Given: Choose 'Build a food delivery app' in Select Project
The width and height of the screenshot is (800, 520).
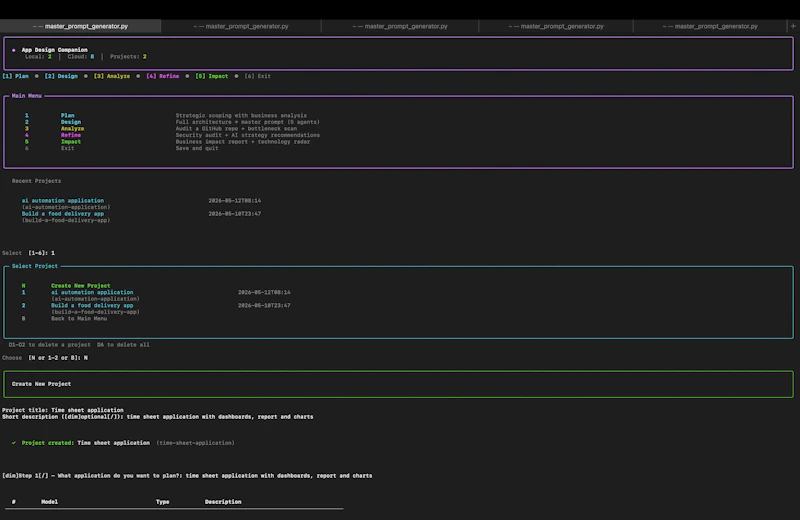Looking at the screenshot, I should (92, 306).
